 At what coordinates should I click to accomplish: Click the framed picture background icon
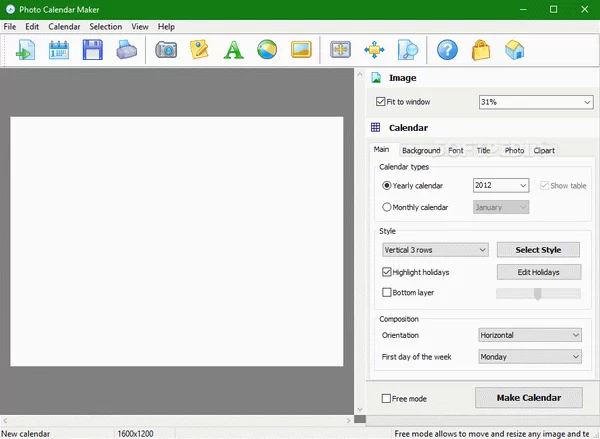coord(301,50)
